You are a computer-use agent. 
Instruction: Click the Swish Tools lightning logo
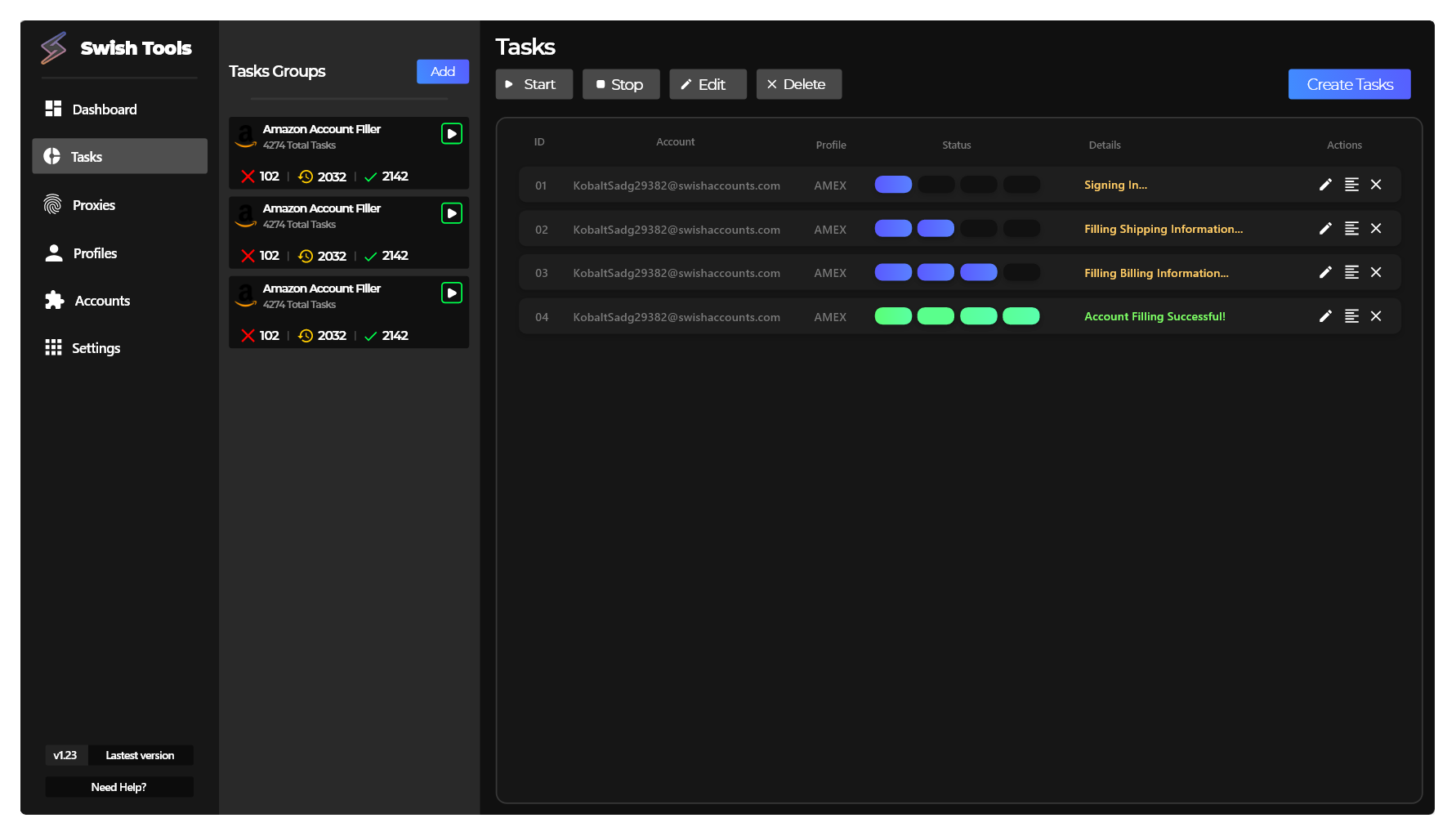click(x=54, y=48)
